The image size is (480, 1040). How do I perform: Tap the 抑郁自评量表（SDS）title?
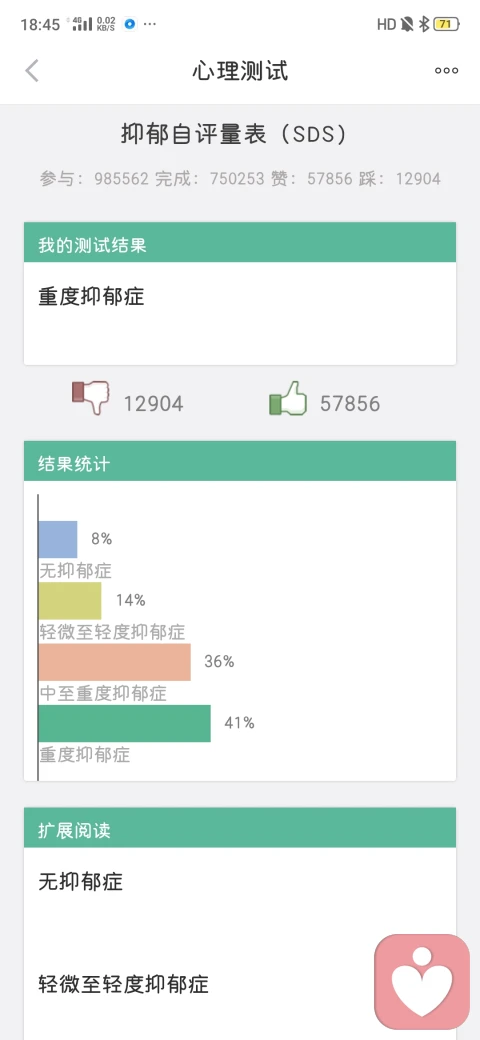tap(234, 135)
